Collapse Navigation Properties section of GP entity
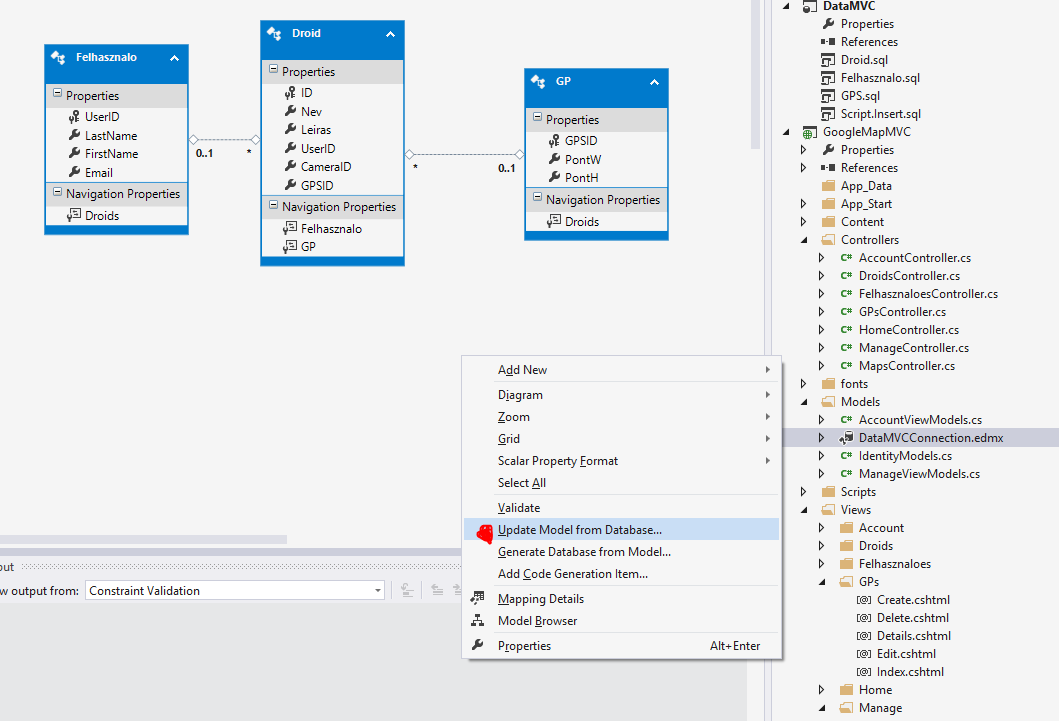This screenshot has height=721, width=1059. coord(538,198)
